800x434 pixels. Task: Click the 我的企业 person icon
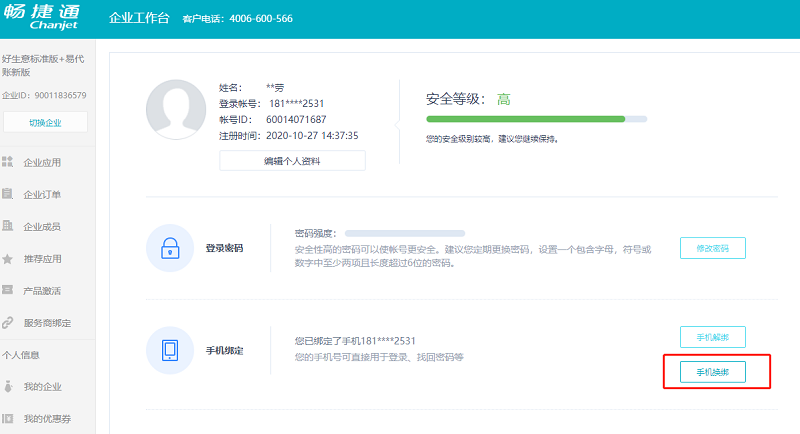(7, 386)
